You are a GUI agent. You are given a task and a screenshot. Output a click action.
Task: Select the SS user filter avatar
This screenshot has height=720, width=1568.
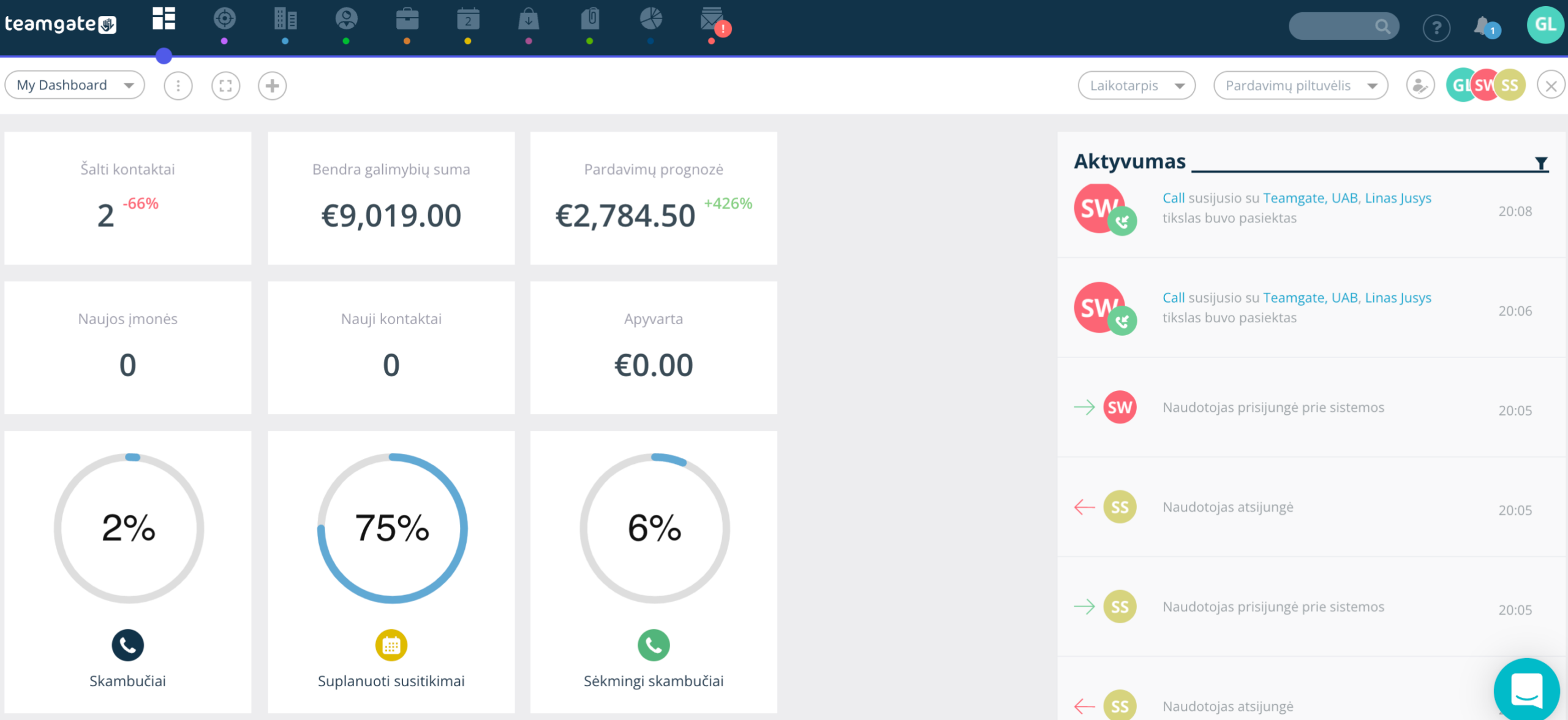point(1510,85)
